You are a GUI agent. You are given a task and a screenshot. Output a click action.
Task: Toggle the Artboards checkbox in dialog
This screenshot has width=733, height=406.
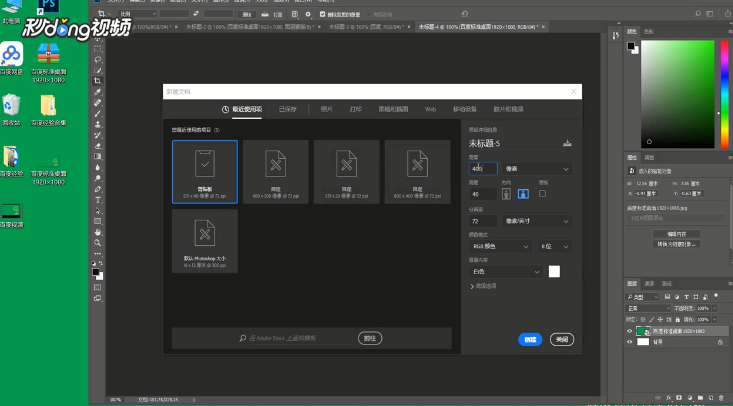(x=542, y=194)
